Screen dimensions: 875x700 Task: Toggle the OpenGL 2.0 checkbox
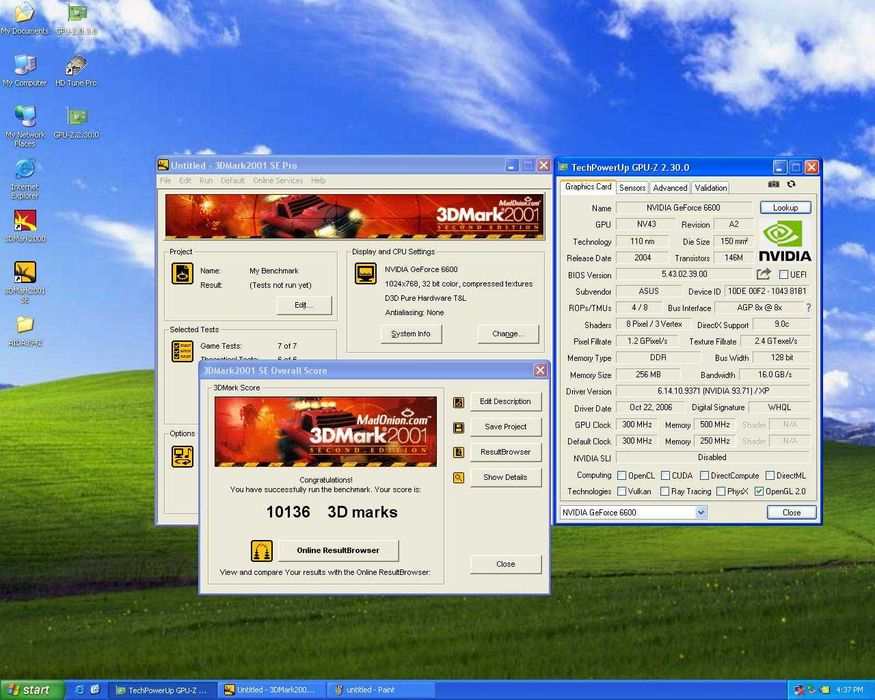759,491
